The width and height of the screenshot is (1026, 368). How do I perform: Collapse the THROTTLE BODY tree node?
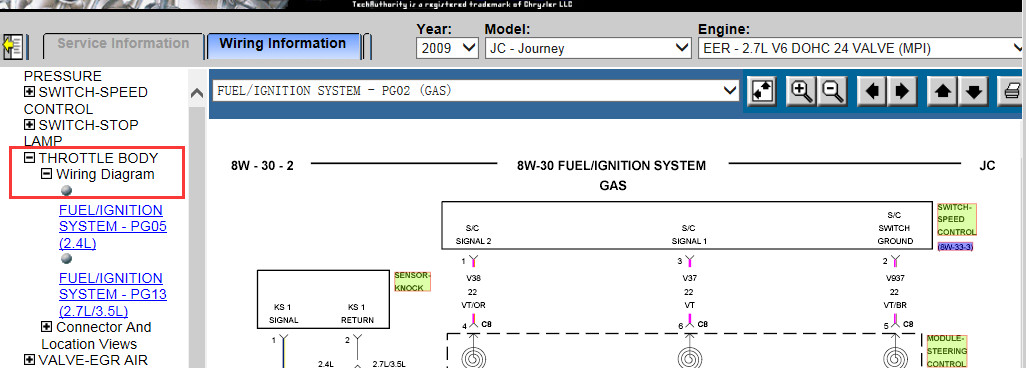[x=29, y=158]
